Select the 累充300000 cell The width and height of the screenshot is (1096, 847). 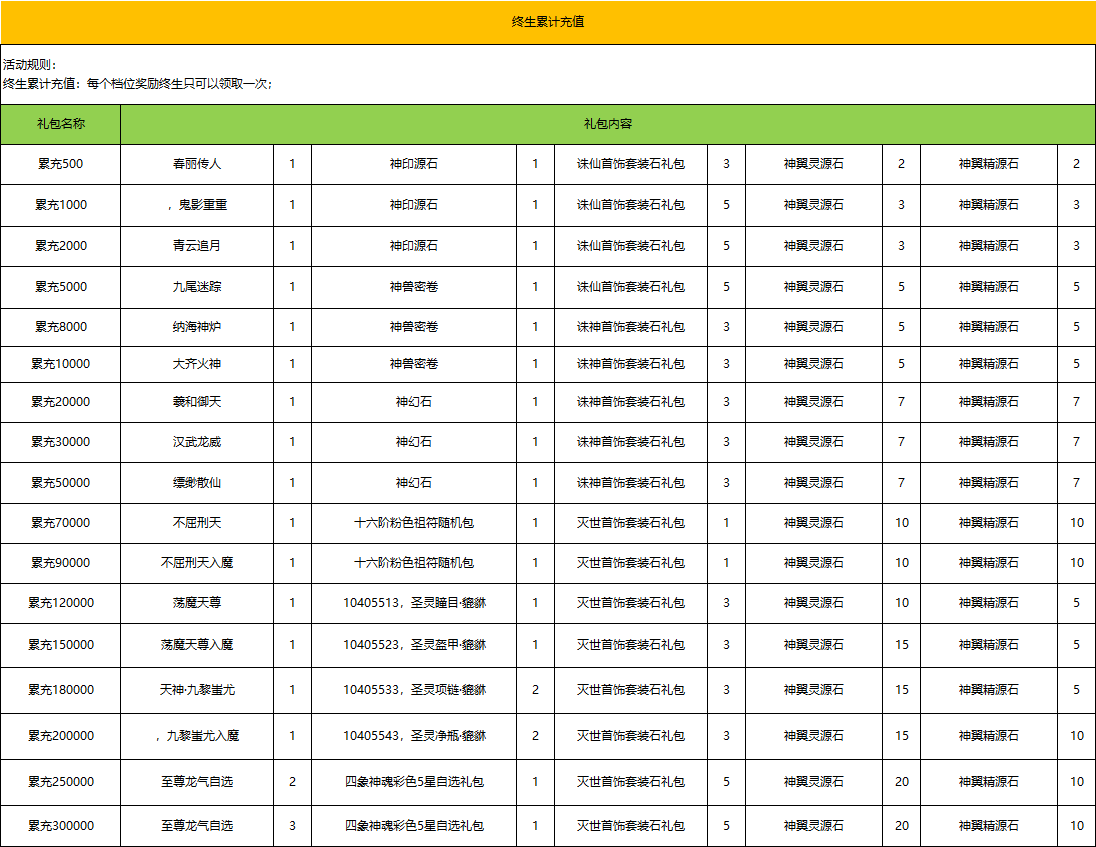pyautogui.click(x=60, y=826)
